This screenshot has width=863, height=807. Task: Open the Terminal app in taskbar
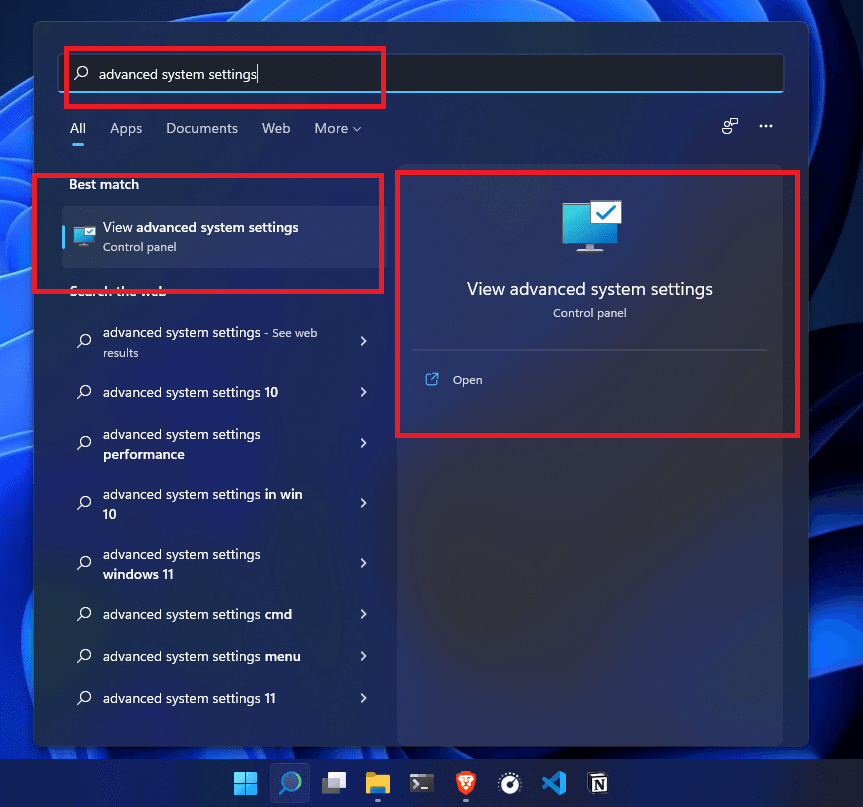coord(422,783)
